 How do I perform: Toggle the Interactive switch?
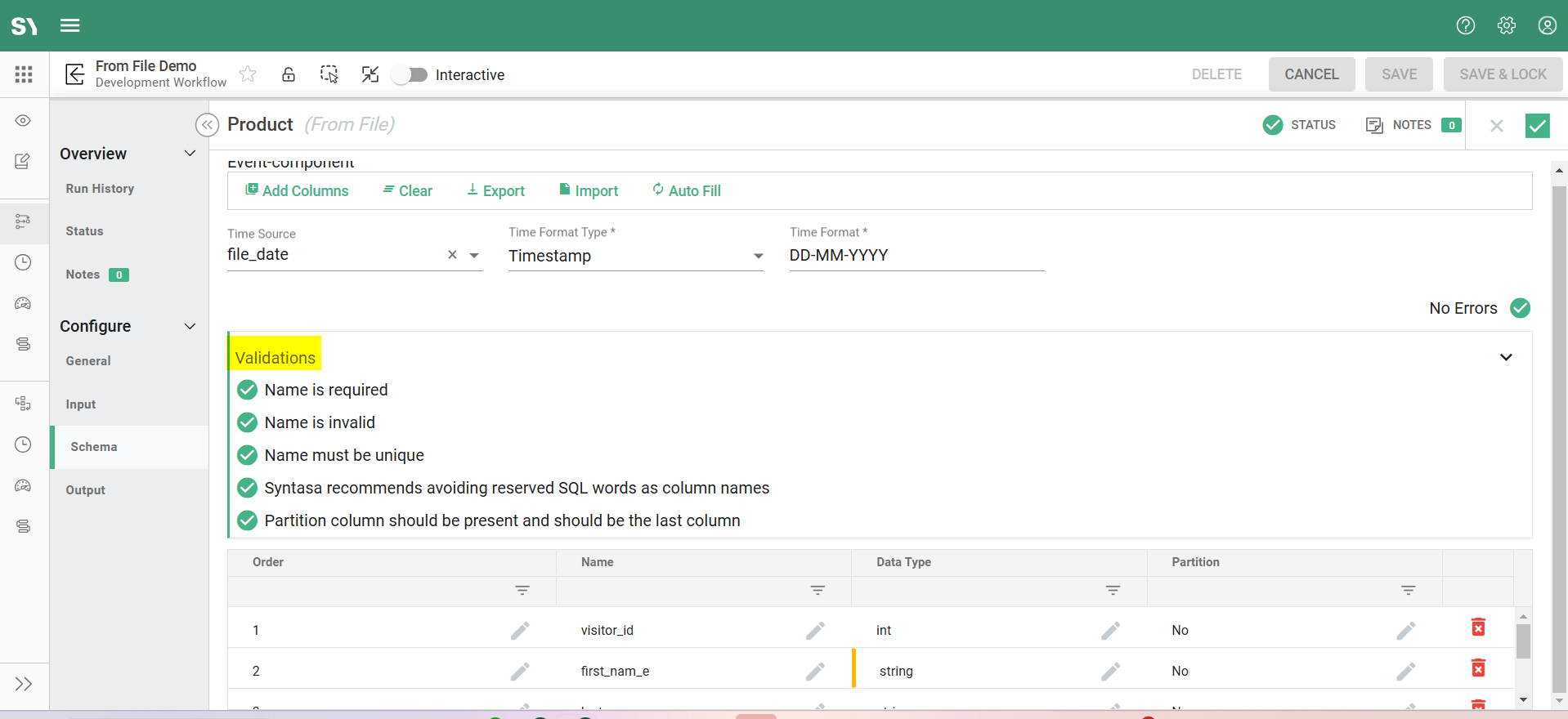tap(410, 75)
